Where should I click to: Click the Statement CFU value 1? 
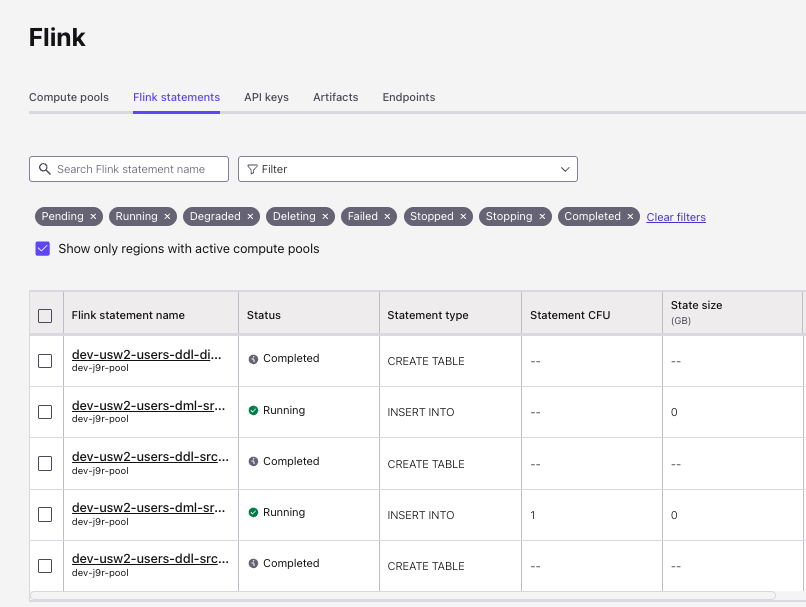533,515
